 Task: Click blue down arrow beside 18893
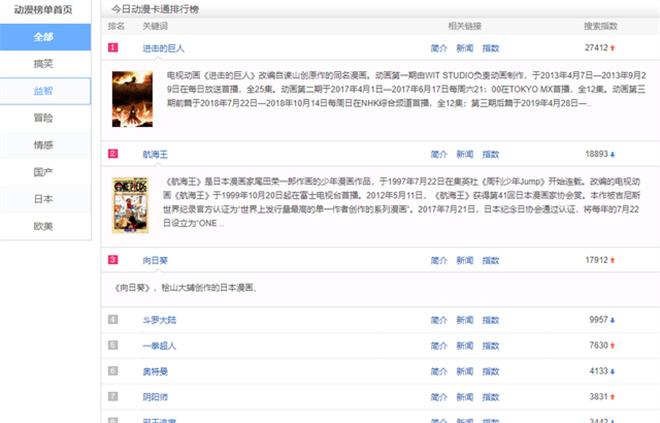tap(612, 154)
